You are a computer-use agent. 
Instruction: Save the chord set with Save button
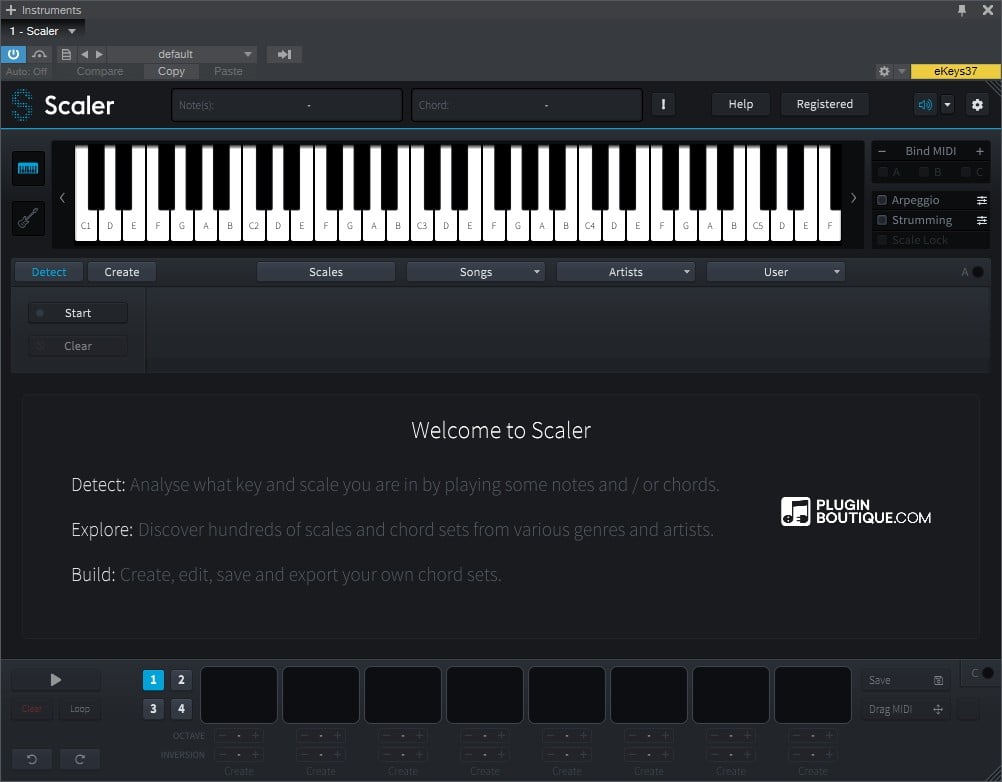pyautogui.click(x=906, y=680)
